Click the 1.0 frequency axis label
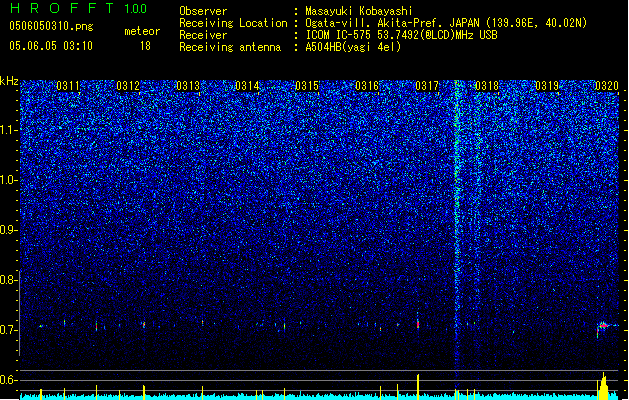This screenshot has height=400, width=629. click(x=9, y=180)
